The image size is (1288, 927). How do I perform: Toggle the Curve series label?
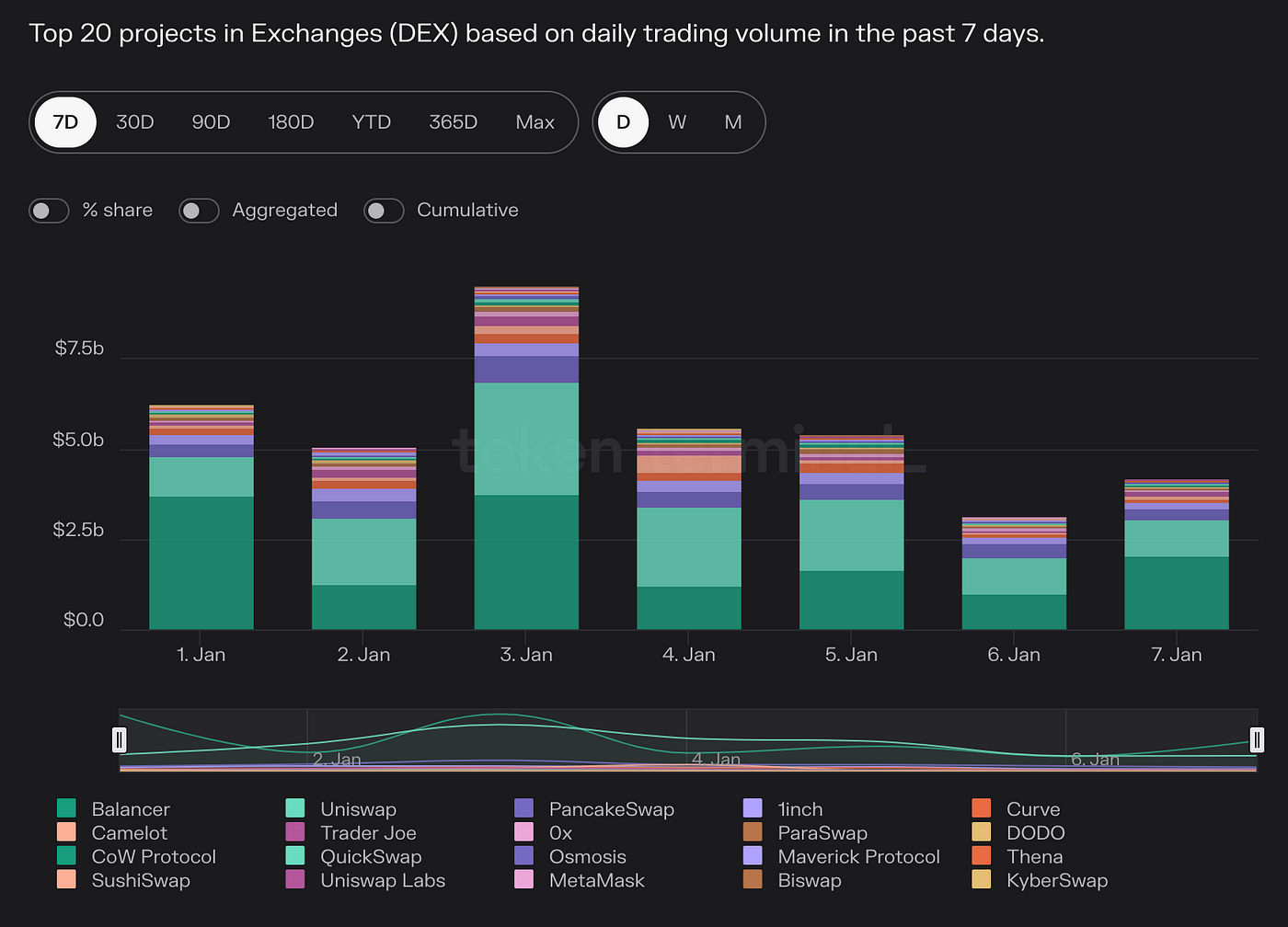[1033, 809]
